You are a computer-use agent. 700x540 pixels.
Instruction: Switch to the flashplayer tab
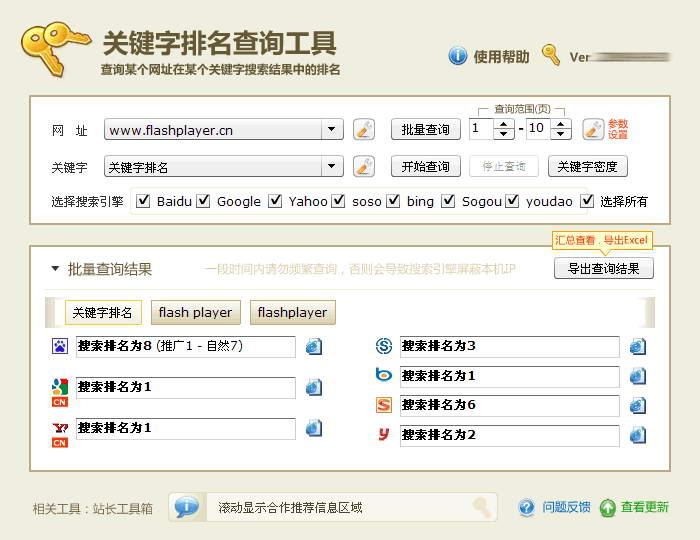[292, 312]
